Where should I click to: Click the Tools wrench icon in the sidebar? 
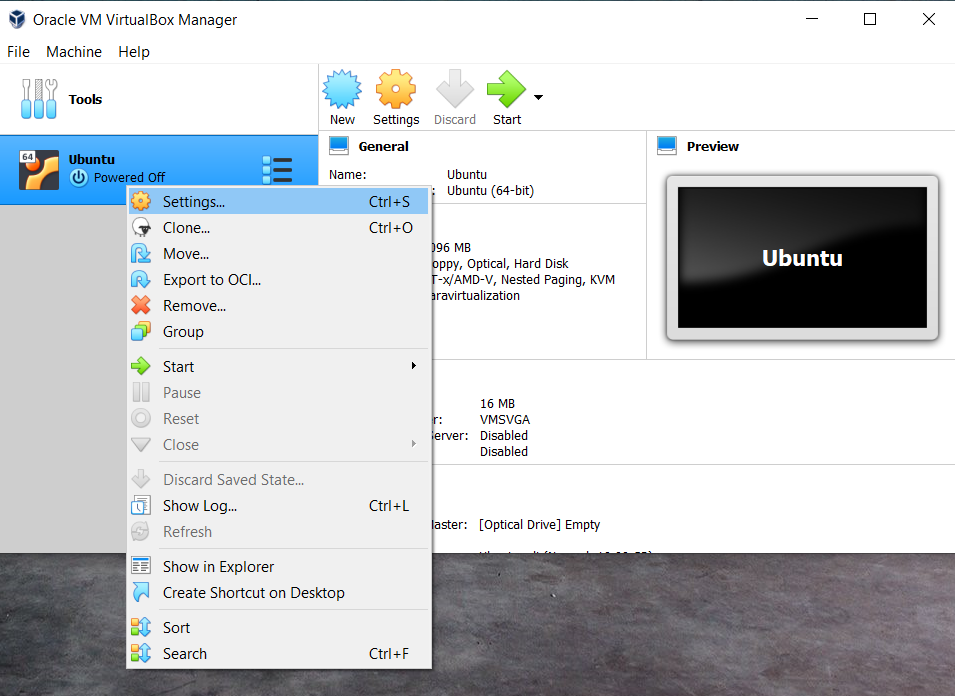[39, 99]
